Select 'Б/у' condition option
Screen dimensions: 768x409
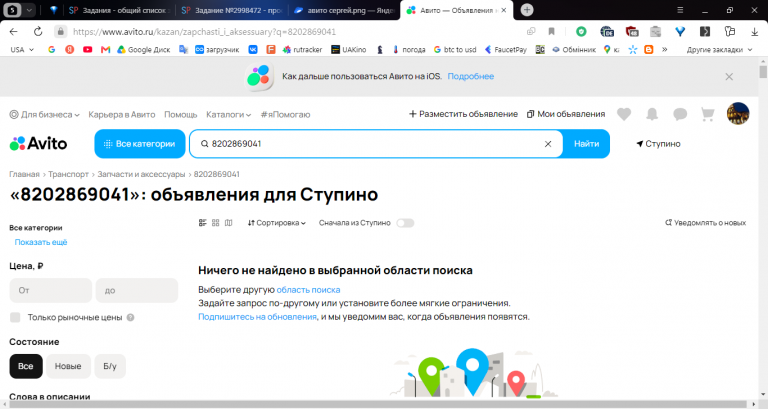tap(110, 366)
